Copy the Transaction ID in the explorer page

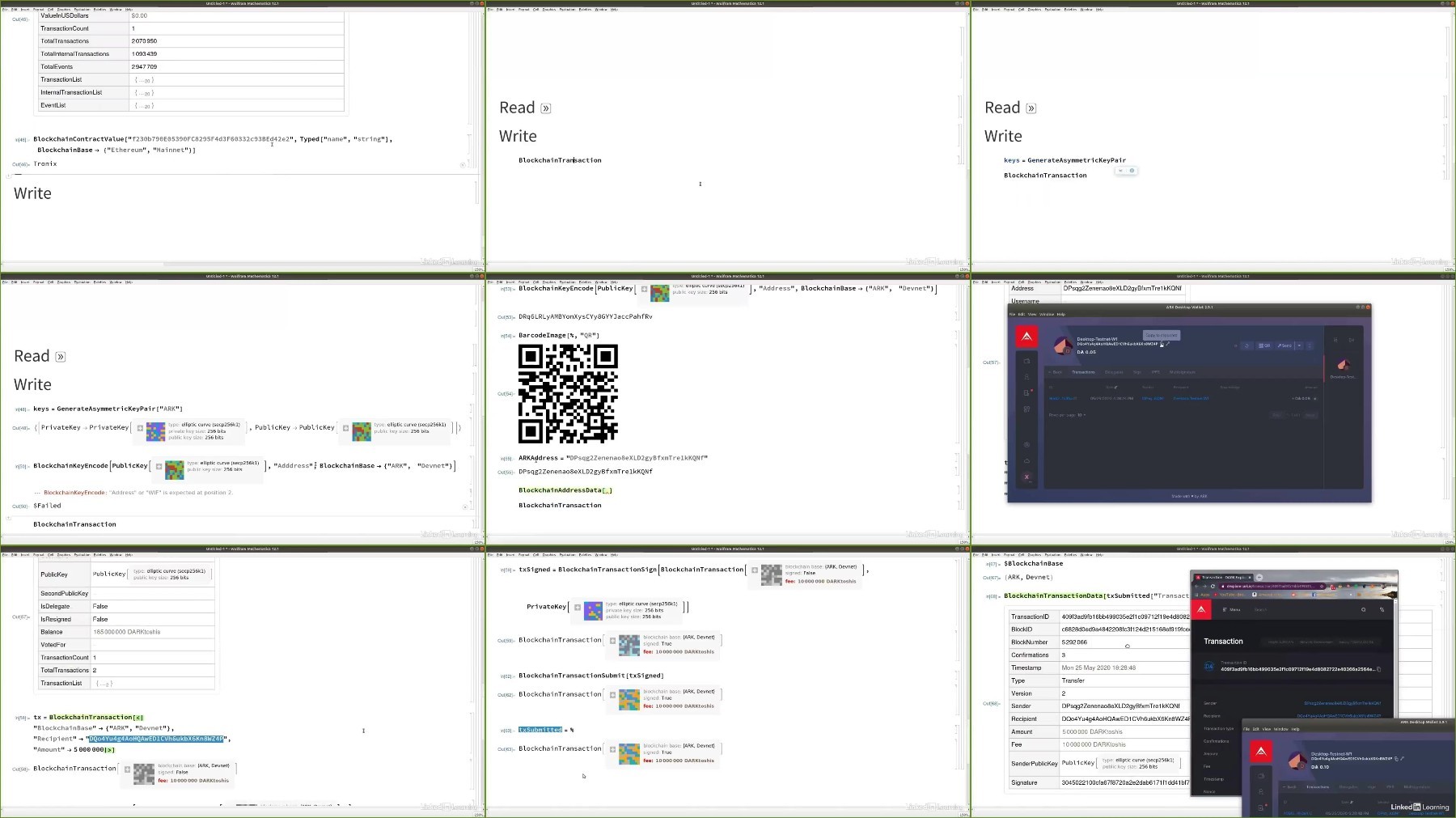click(x=1379, y=669)
